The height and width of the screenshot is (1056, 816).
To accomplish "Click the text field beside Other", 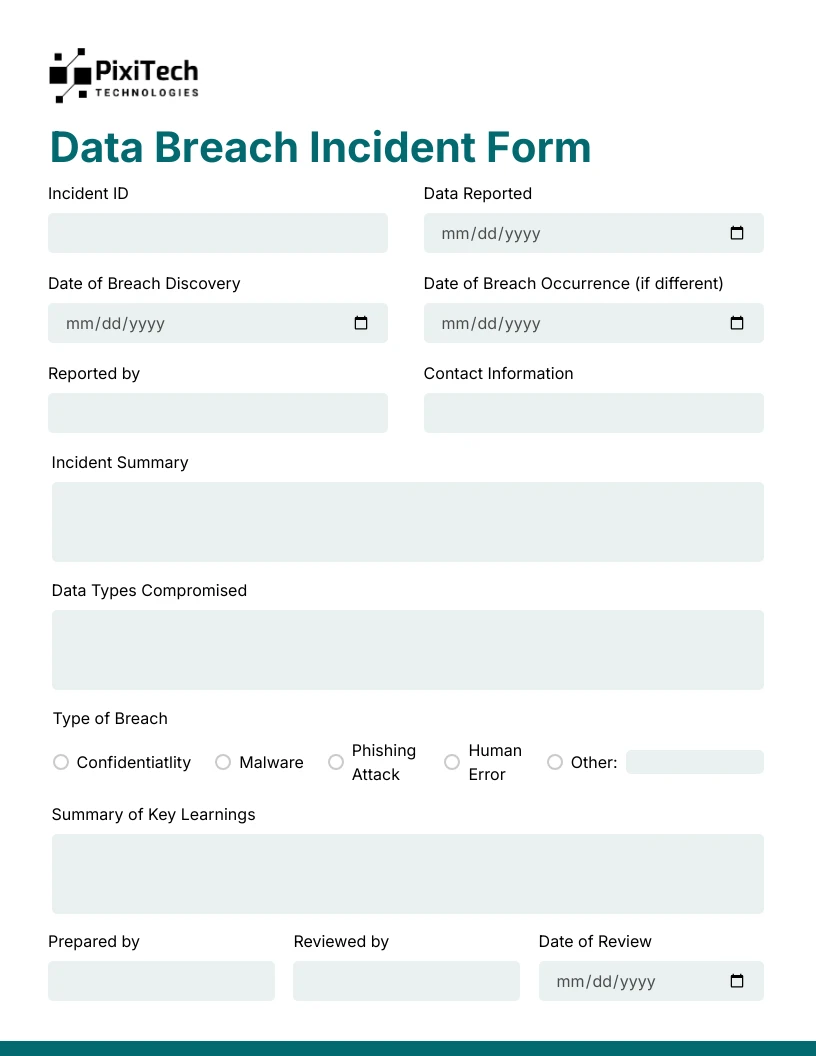I will pyautogui.click(x=694, y=762).
